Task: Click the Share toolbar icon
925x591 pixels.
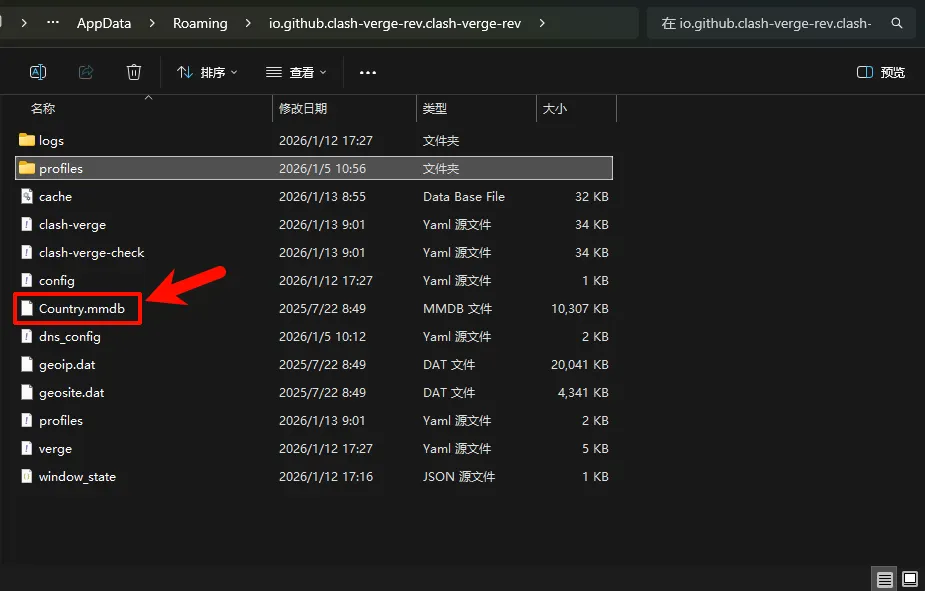Action: 86,72
